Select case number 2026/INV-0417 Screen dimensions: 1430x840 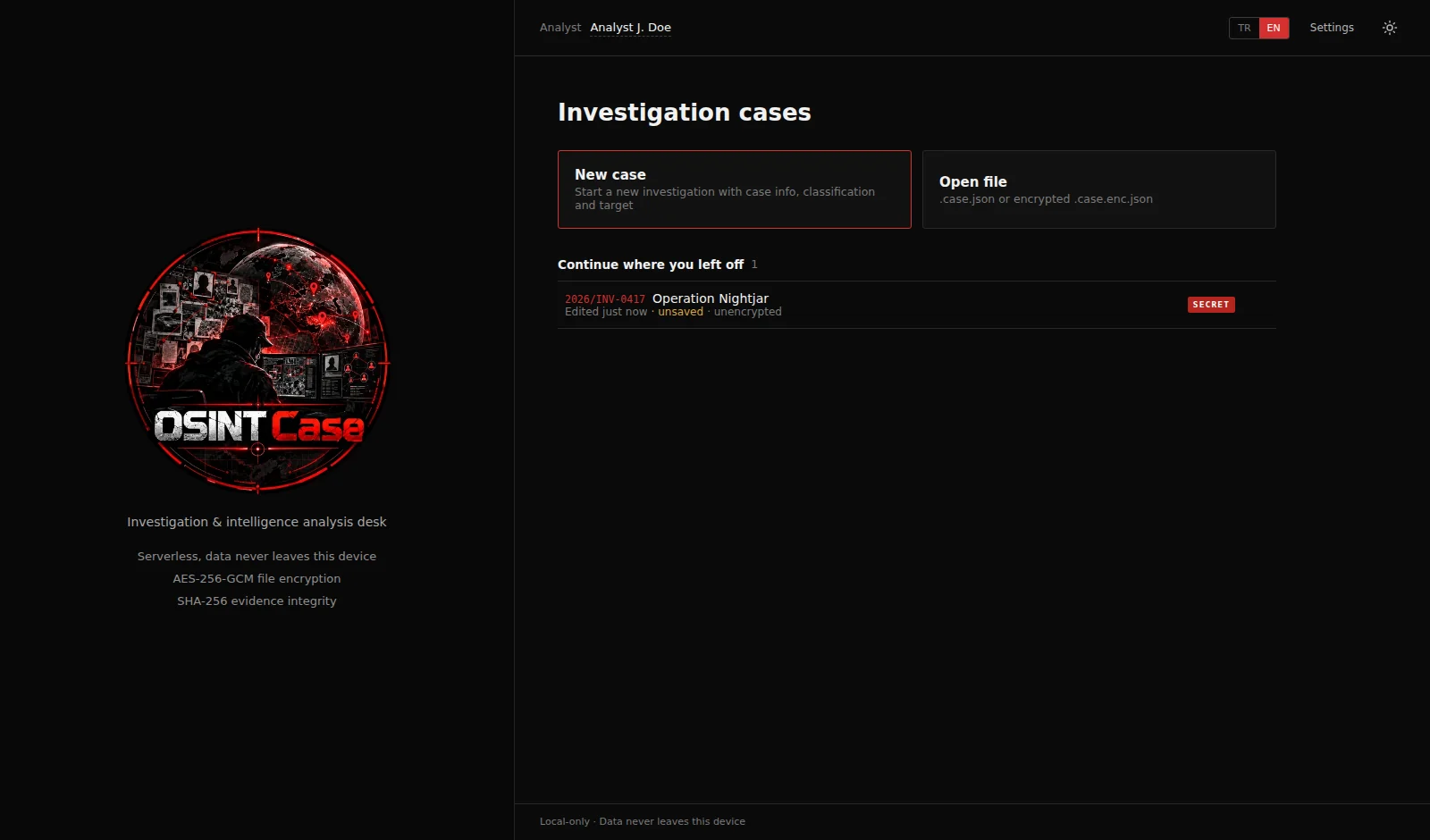605,299
